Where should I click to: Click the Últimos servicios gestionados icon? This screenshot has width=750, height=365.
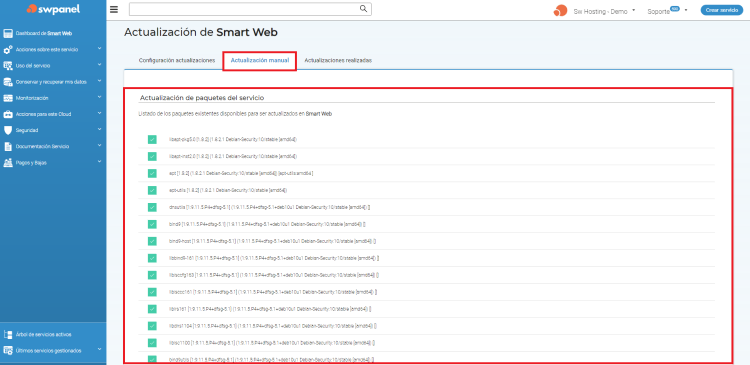click(x=8, y=351)
